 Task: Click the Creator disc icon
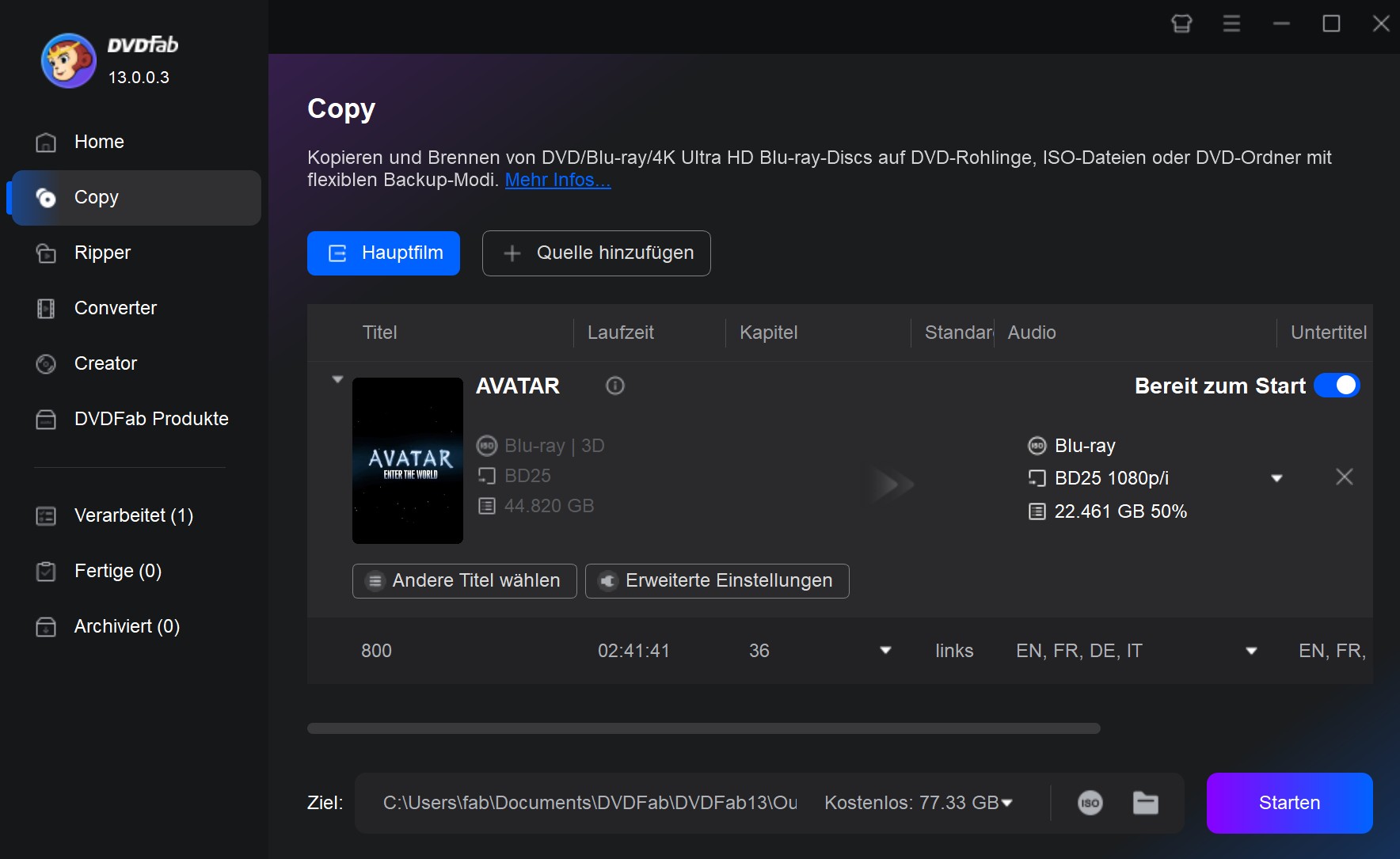coord(46,364)
